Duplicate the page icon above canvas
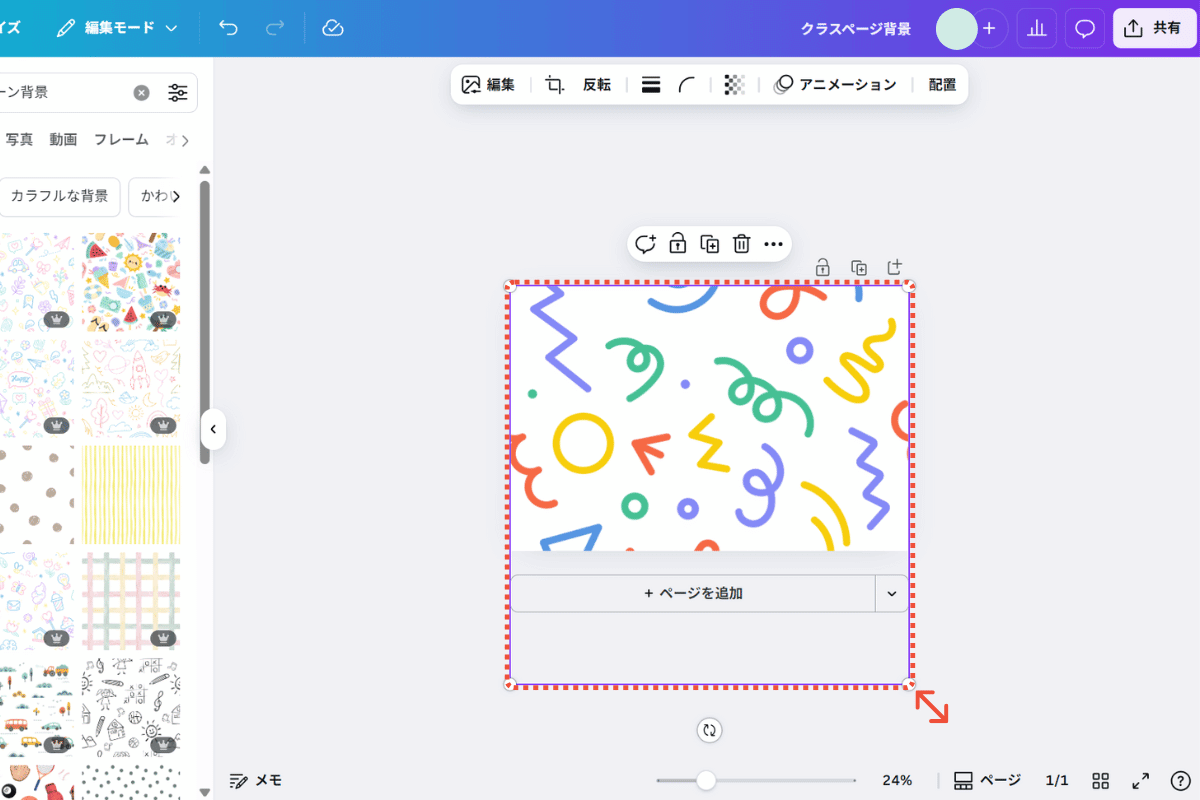The image size is (1200, 800). pyautogui.click(x=858, y=267)
